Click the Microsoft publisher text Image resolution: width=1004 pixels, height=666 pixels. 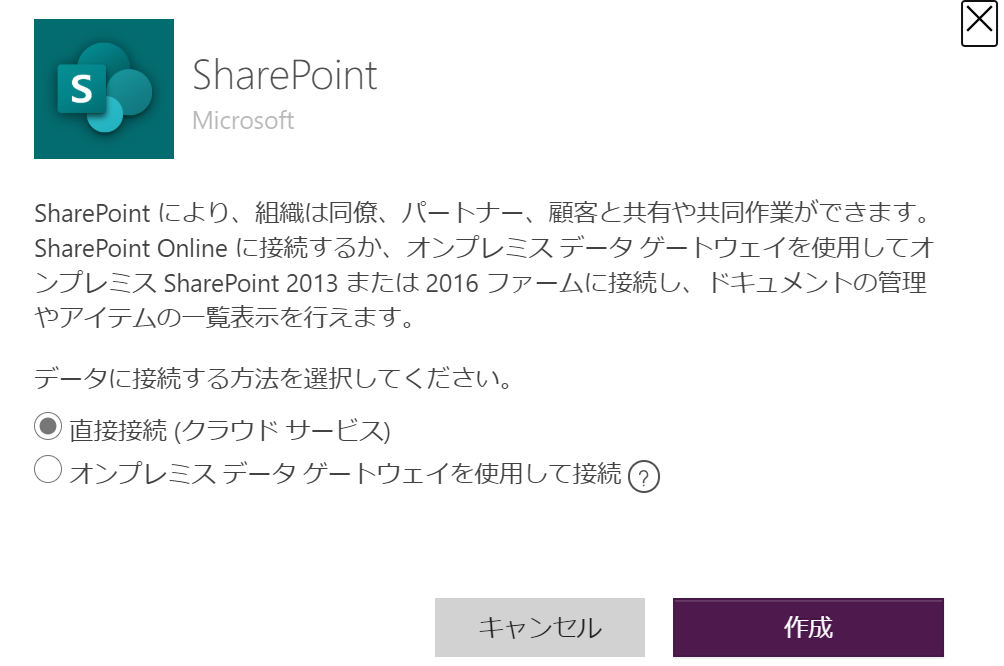[243, 120]
